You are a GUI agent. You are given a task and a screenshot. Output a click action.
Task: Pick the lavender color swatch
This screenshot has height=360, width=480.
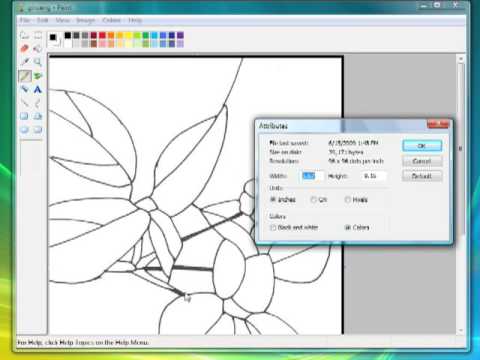point(180,44)
